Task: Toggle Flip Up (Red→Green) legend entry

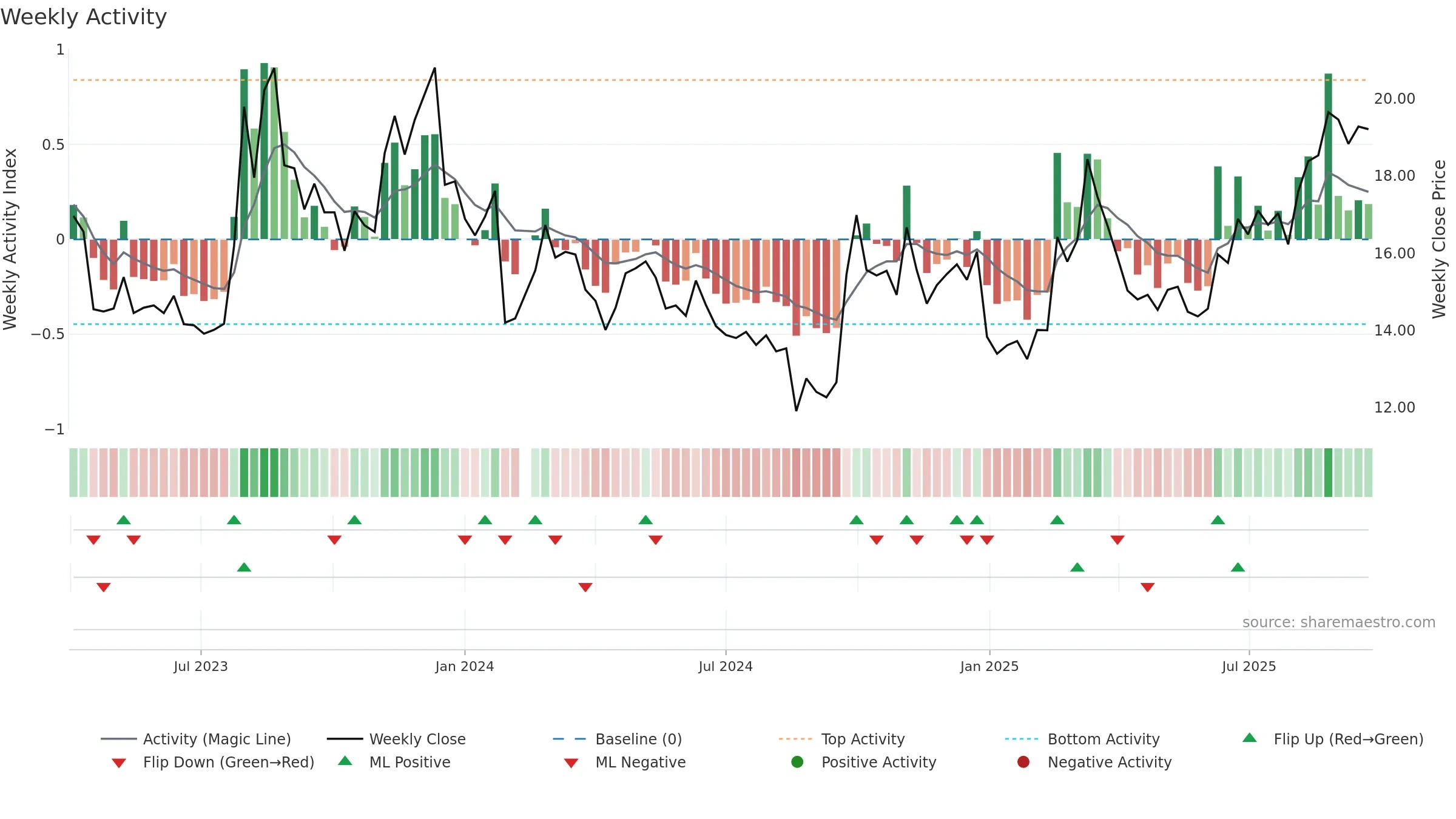Action: (x=1333, y=739)
